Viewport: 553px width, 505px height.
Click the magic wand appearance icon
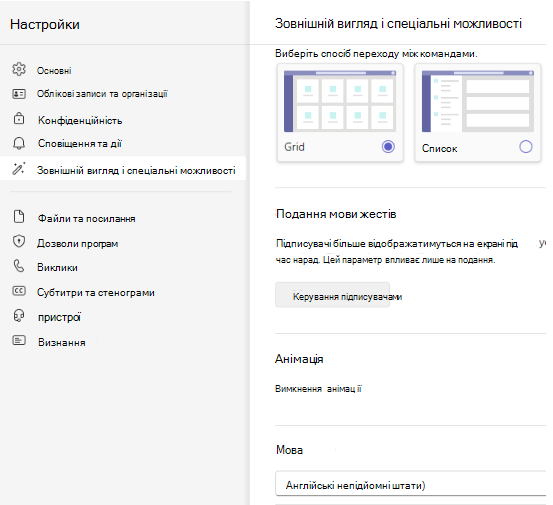tap(19, 169)
